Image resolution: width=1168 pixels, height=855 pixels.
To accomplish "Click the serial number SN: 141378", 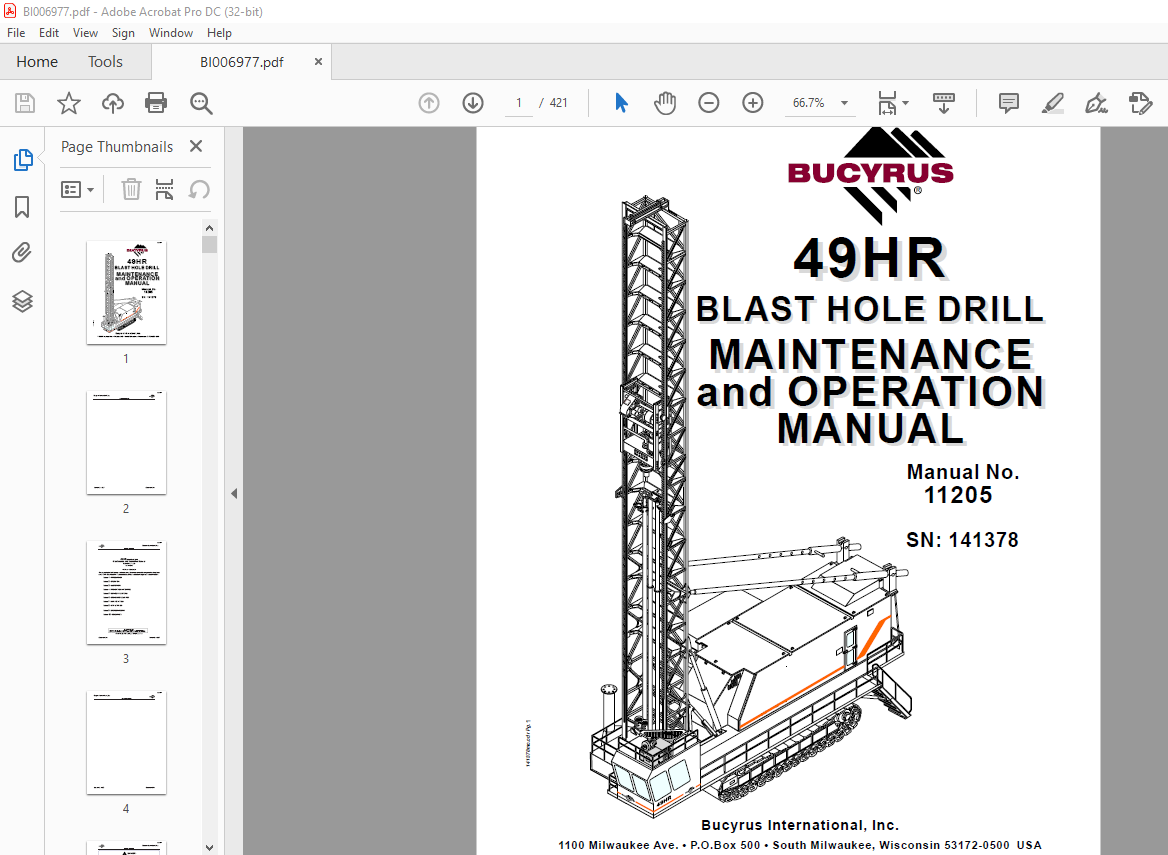I will [962, 540].
